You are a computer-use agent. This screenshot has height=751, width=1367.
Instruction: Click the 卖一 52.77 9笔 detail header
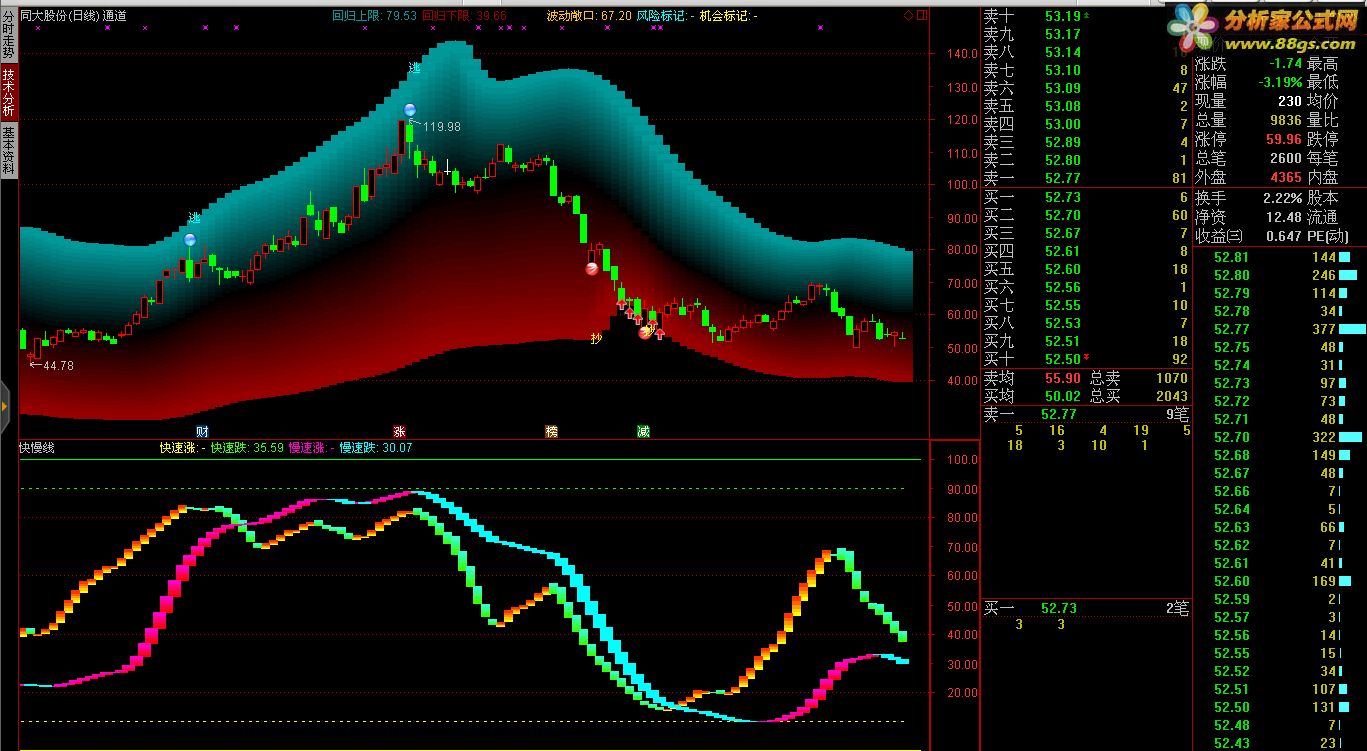[1086, 413]
